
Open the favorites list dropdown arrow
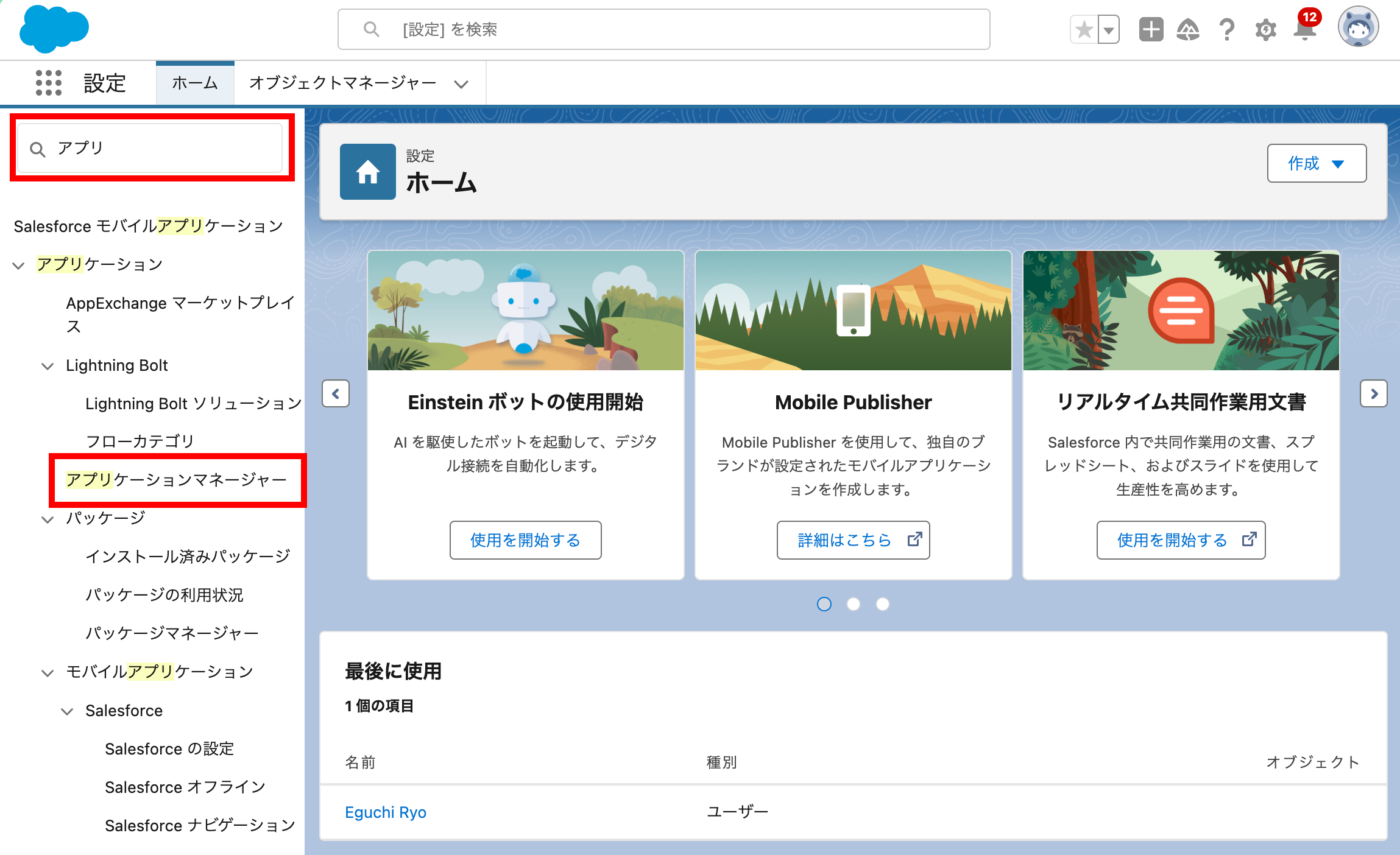coord(1109,29)
